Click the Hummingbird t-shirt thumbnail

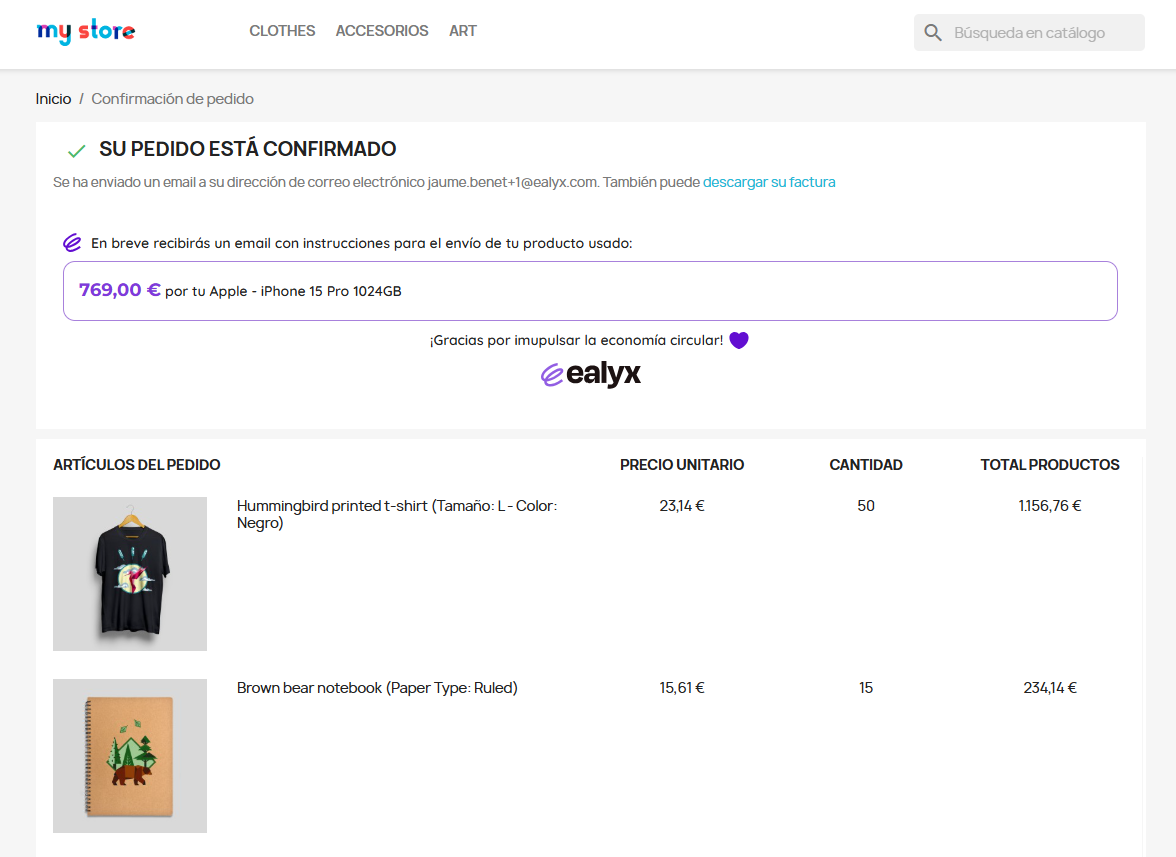(130, 574)
